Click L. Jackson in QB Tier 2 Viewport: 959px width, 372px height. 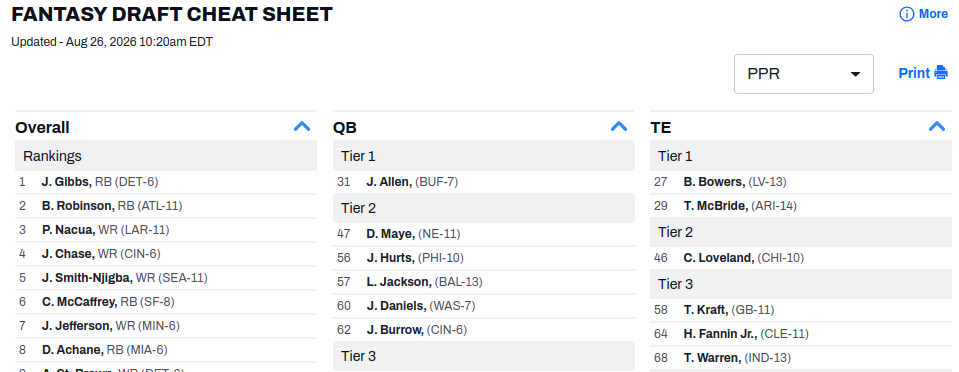click(399, 281)
